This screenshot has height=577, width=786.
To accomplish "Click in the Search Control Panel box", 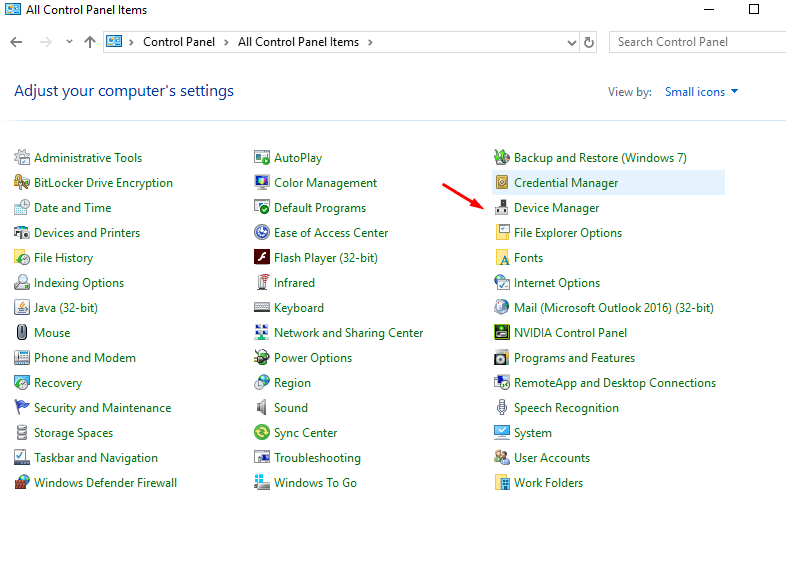I will pos(695,42).
